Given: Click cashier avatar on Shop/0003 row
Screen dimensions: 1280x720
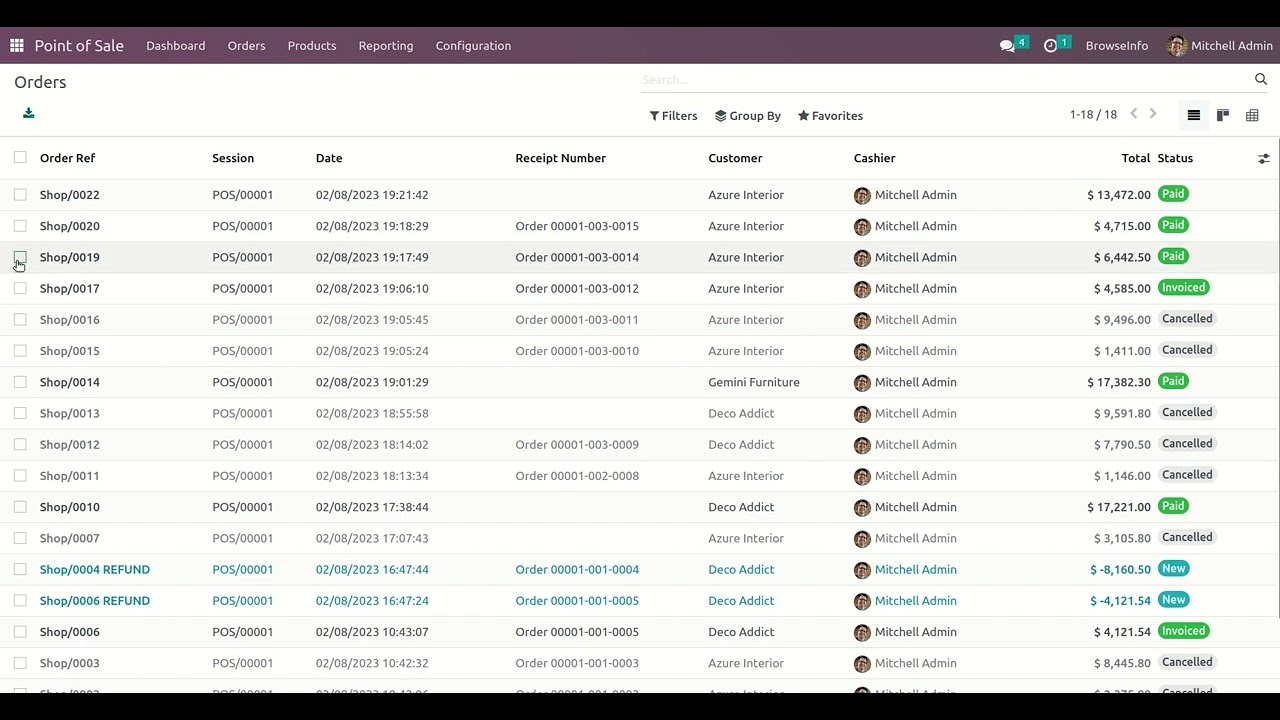Looking at the screenshot, I should click(x=862, y=663).
